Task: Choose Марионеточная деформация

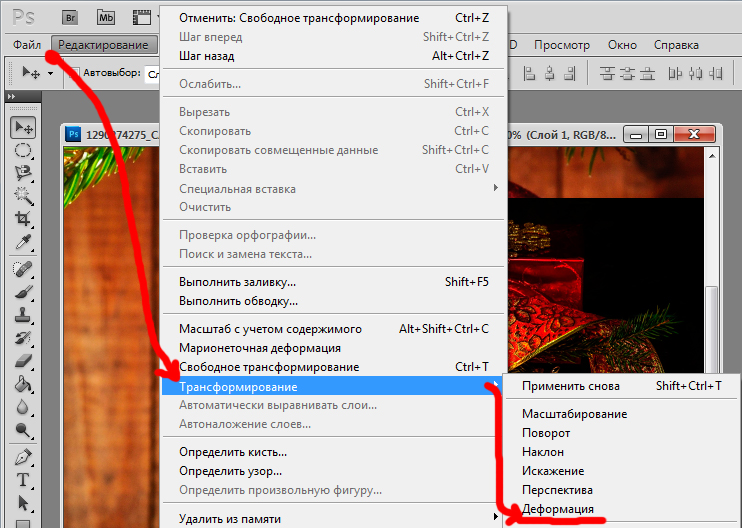Action: pyautogui.click(x=334, y=348)
